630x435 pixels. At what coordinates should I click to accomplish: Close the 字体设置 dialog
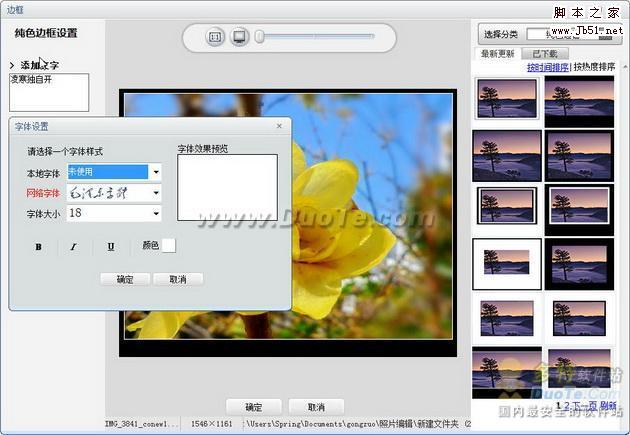(x=279, y=126)
